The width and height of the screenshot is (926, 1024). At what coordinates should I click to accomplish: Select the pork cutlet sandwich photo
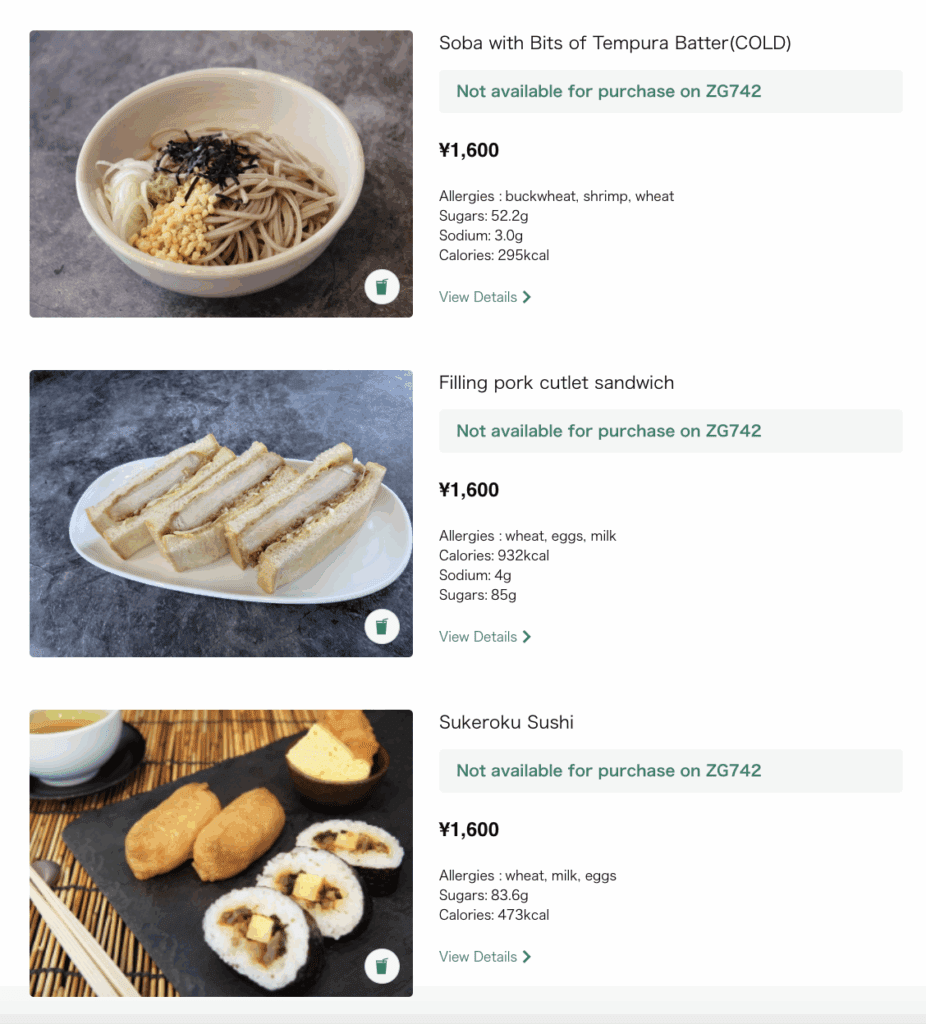pyautogui.click(x=221, y=513)
